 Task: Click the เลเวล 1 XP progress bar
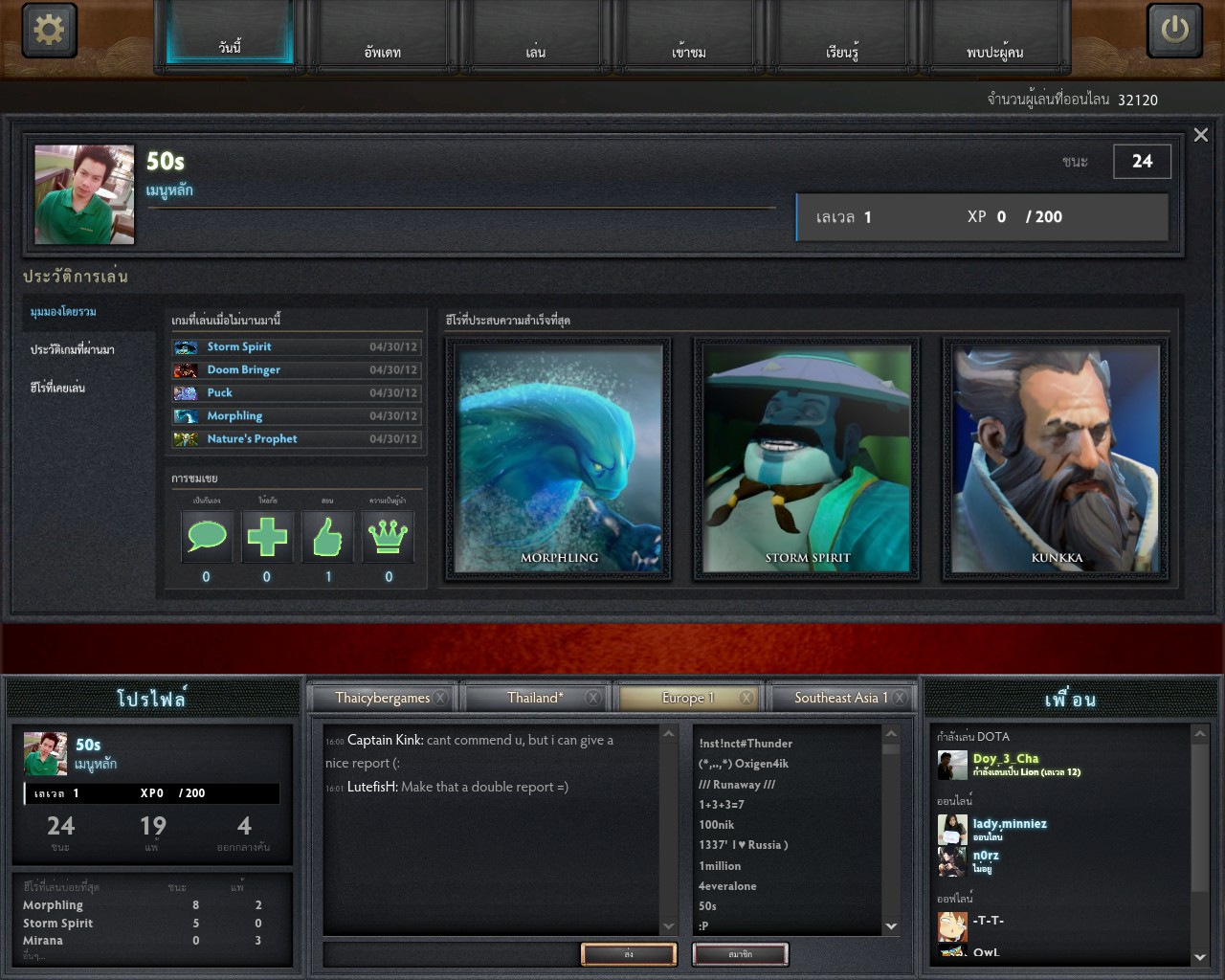[x=982, y=217]
